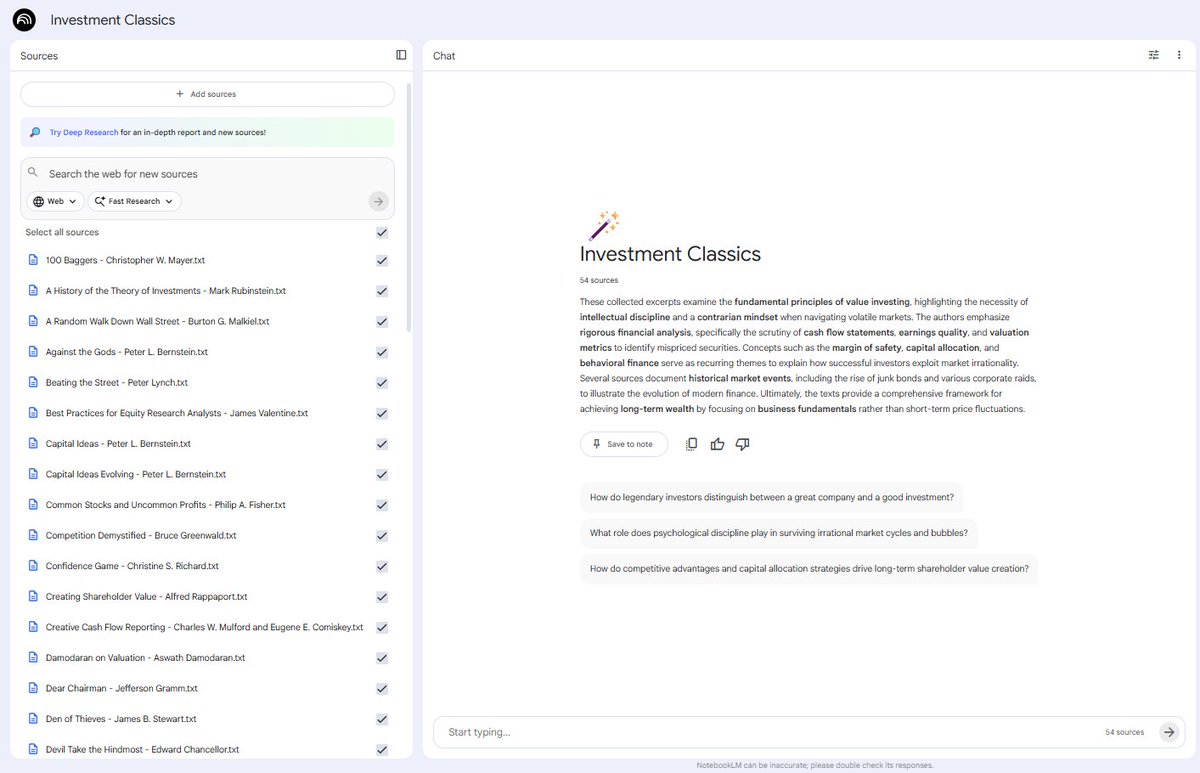Viewport: 1200px width, 773px height.
Task: Collapse the Sources panel via the sidebar icon
Action: pos(401,55)
